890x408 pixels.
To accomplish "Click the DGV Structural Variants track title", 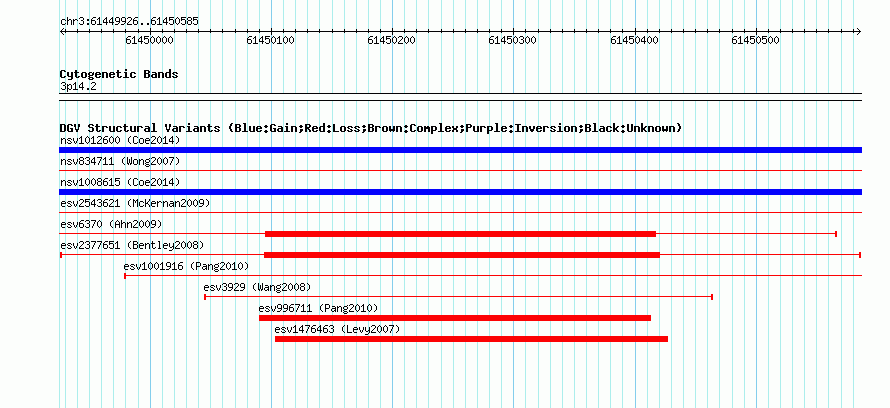I will 371,128.
